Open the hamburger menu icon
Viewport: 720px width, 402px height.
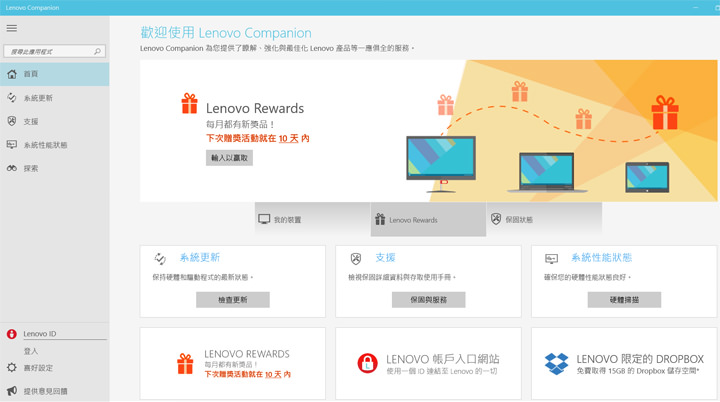pos(11,28)
